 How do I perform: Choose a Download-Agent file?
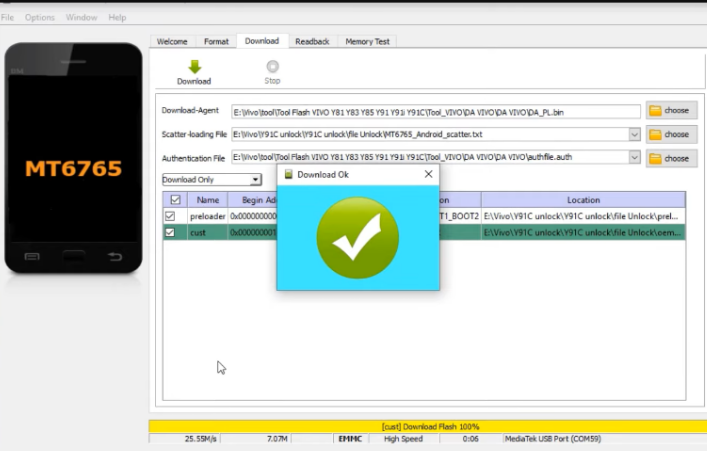coord(671,110)
